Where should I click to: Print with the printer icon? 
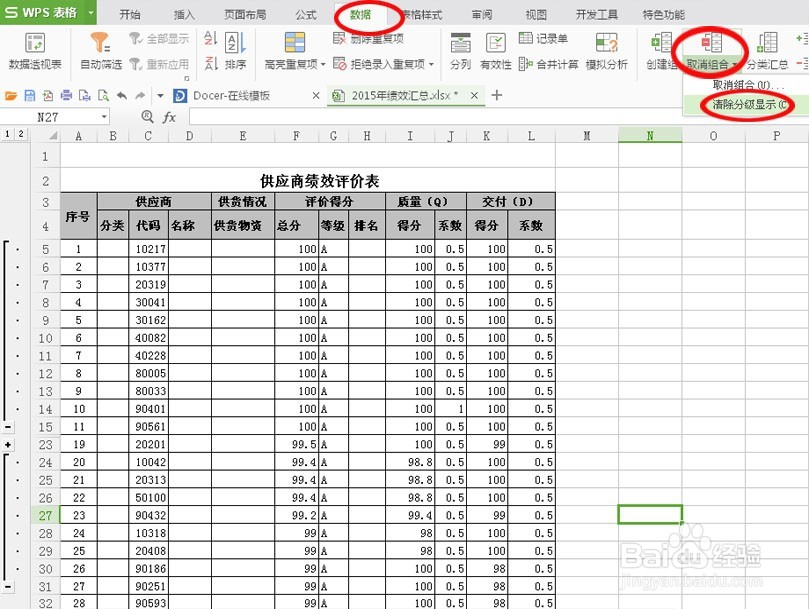click(66, 96)
